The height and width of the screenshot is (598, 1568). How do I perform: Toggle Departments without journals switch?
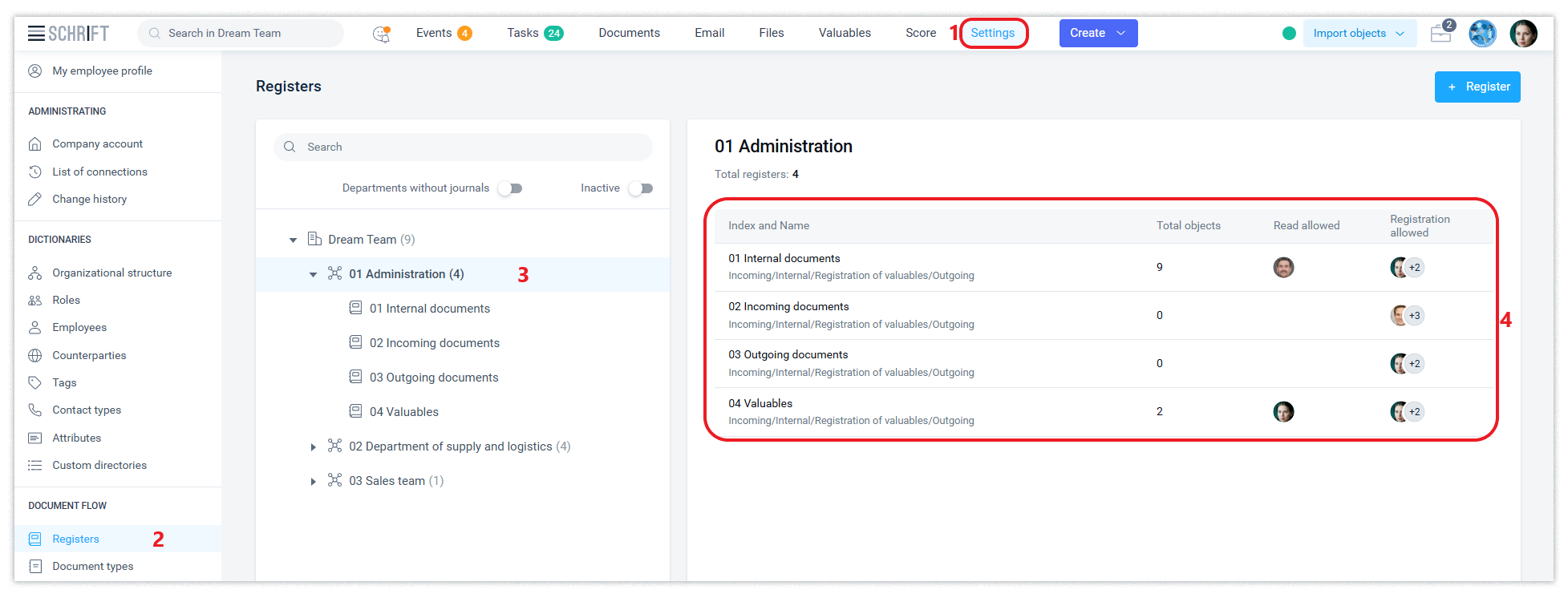point(510,188)
